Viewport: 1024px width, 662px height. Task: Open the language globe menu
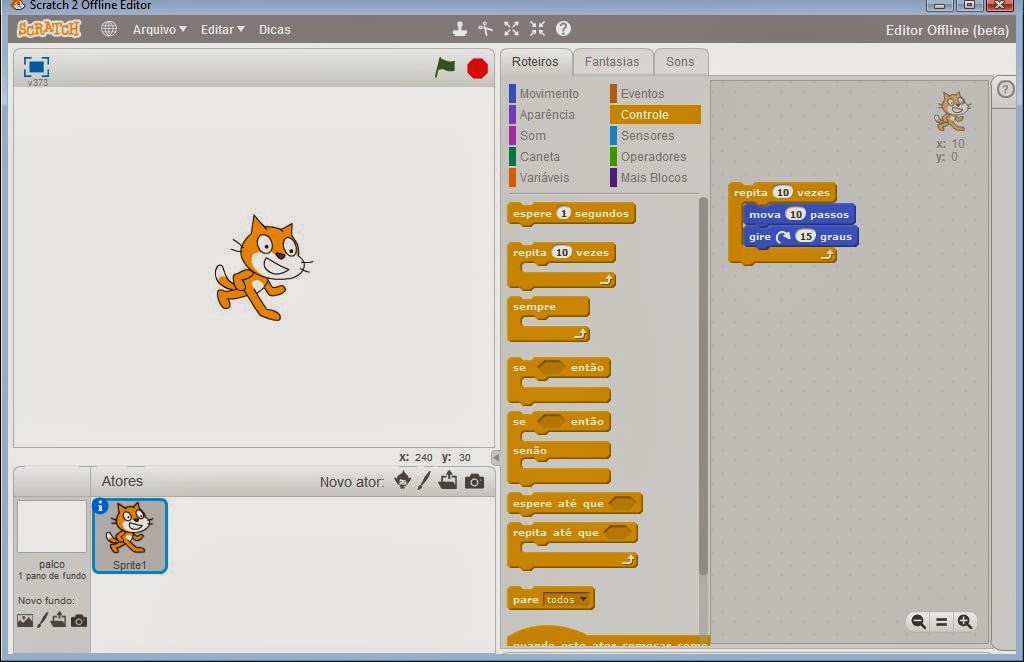pyautogui.click(x=109, y=29)
